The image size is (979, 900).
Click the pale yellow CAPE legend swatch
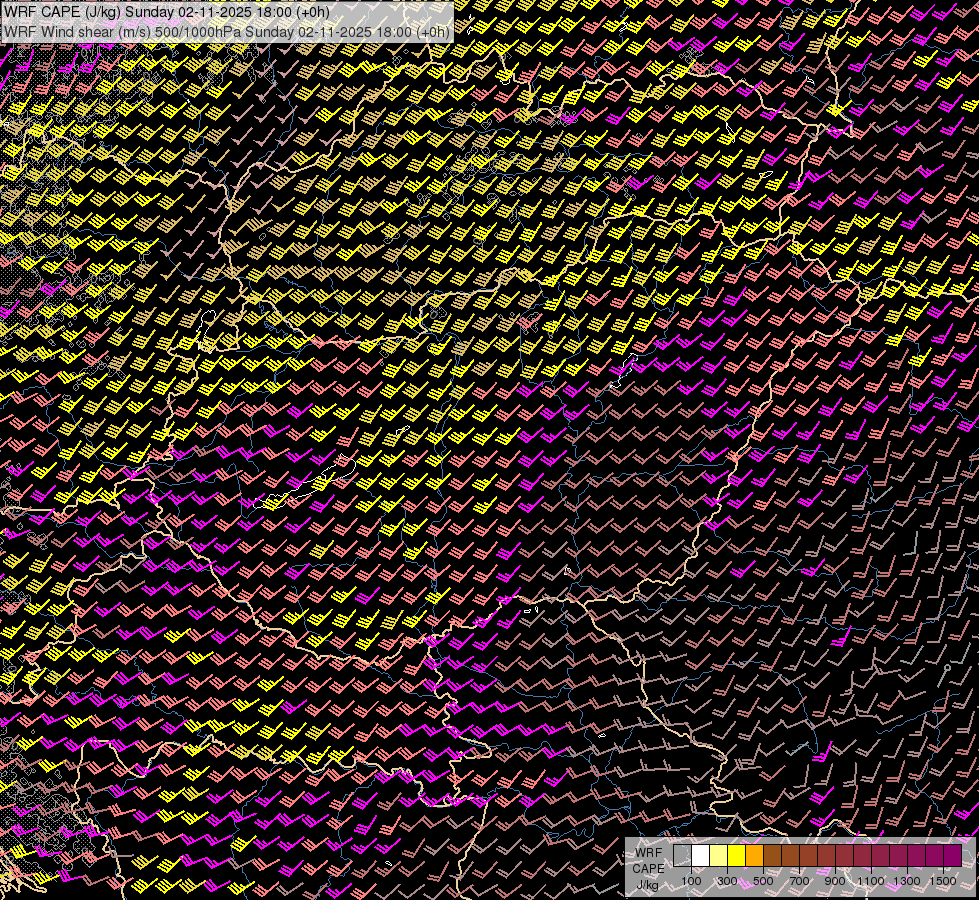[x=718, y=856]
